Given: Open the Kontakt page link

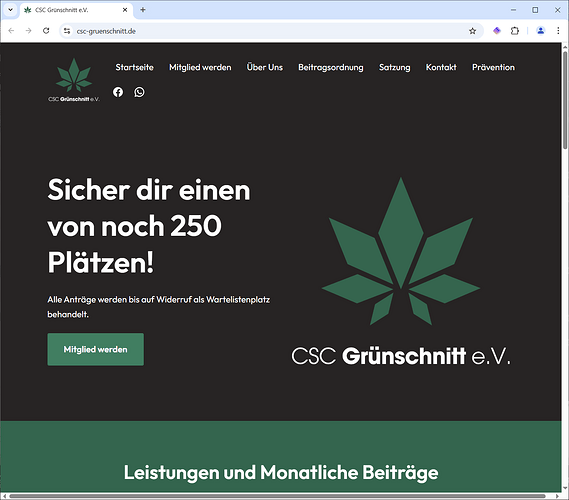Looking at the screenshot, I should (441, 67).
